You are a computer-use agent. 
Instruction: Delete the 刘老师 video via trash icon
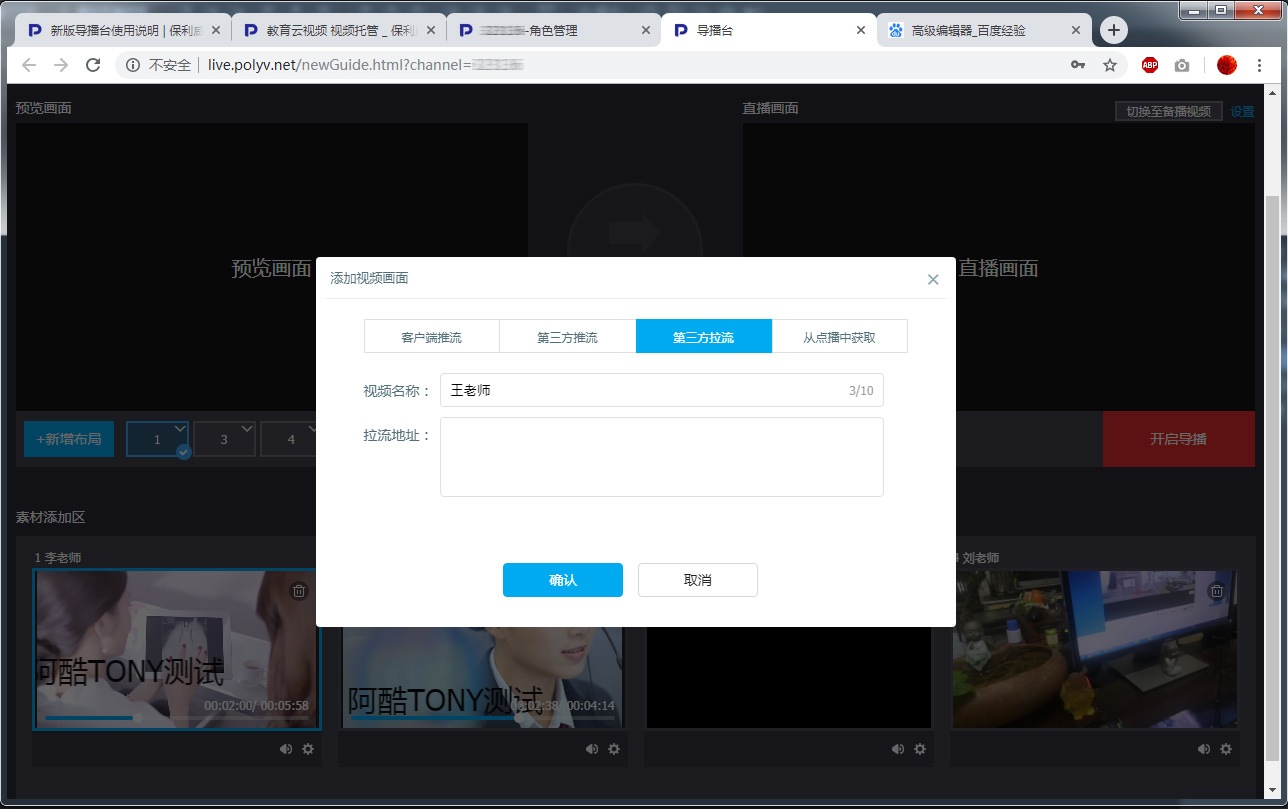(1216, 591)
